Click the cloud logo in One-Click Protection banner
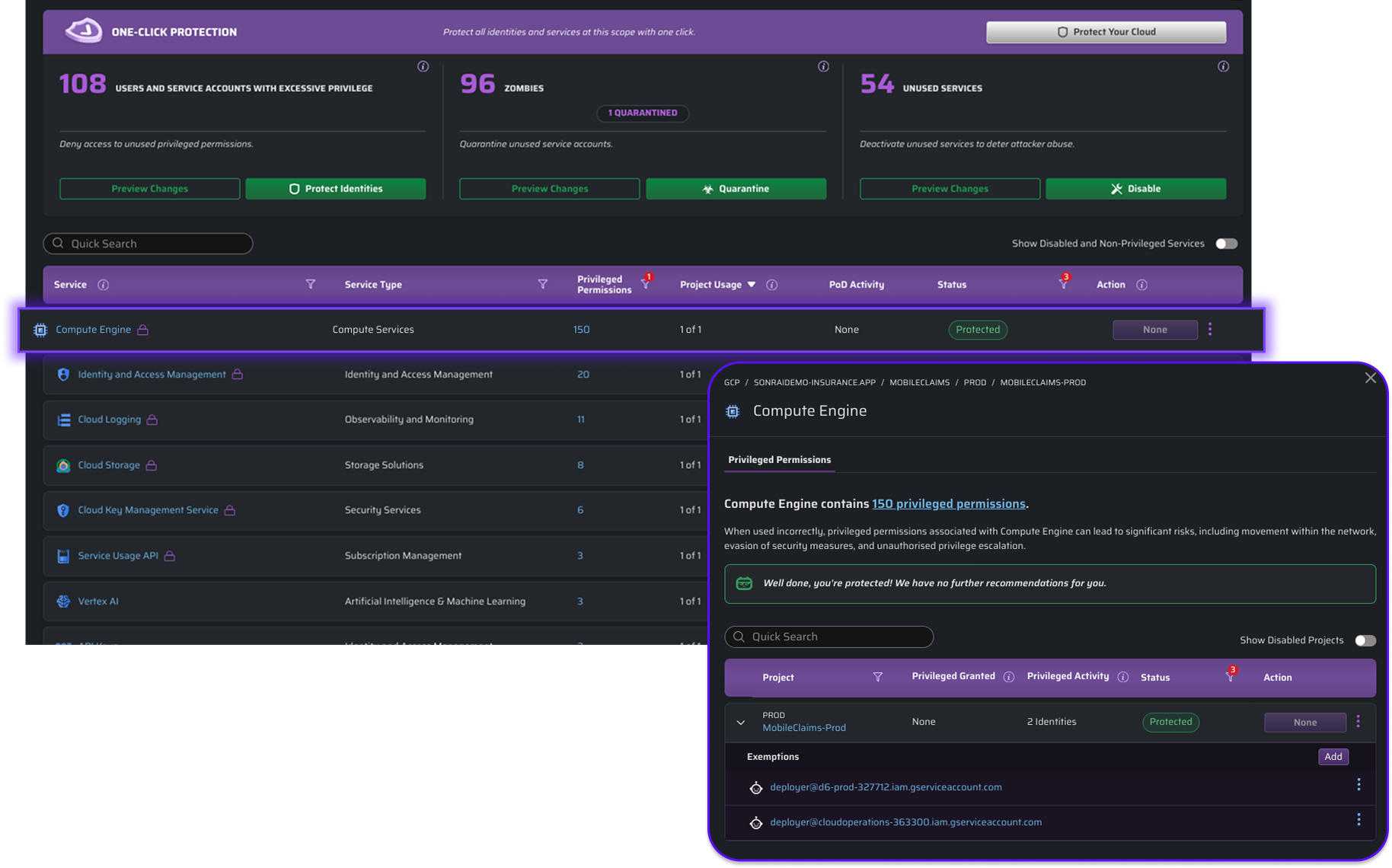Viewport: 1392px width, 868px height. pos(83,31)
